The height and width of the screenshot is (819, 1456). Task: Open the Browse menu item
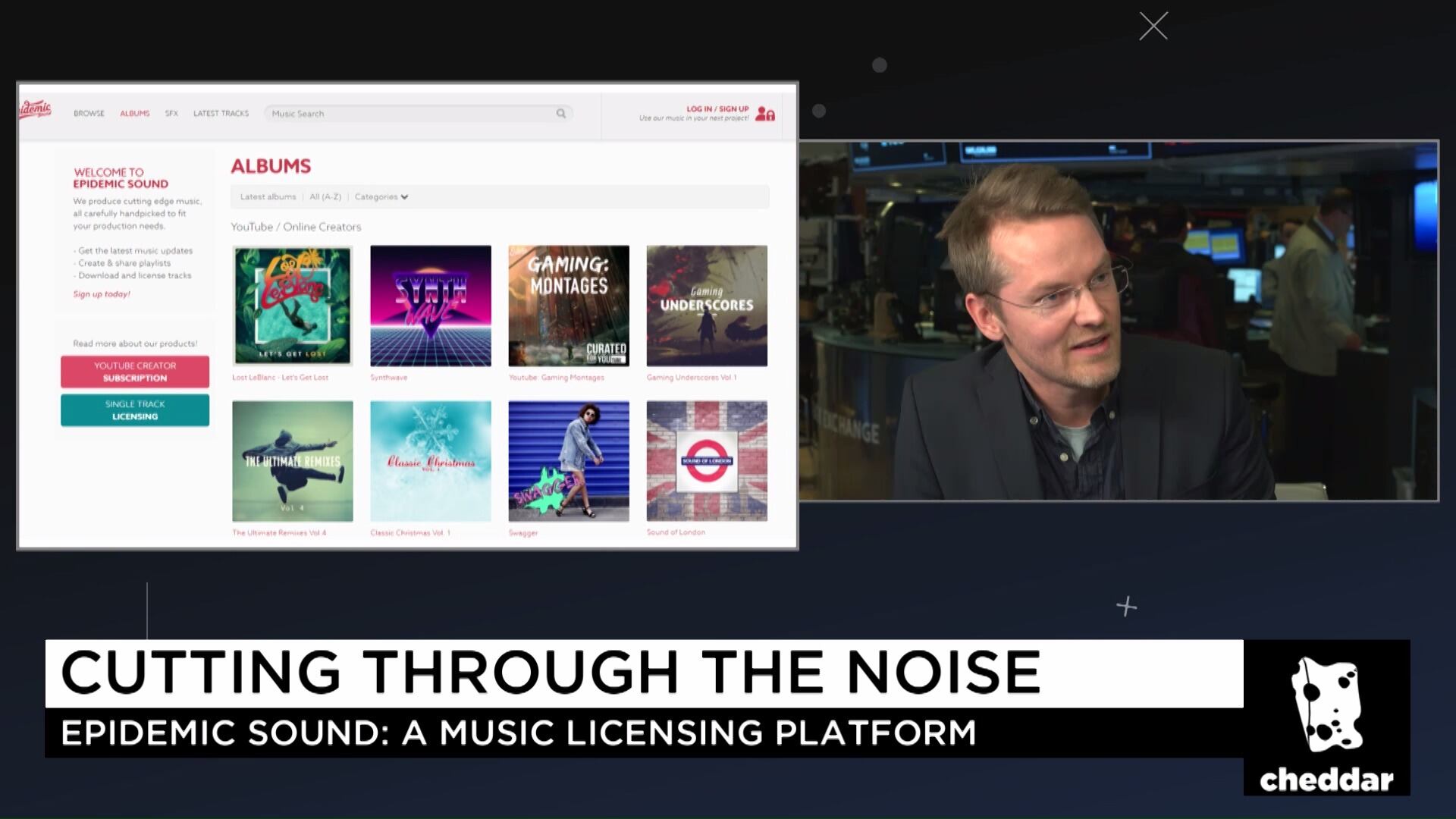pos(89,114)
